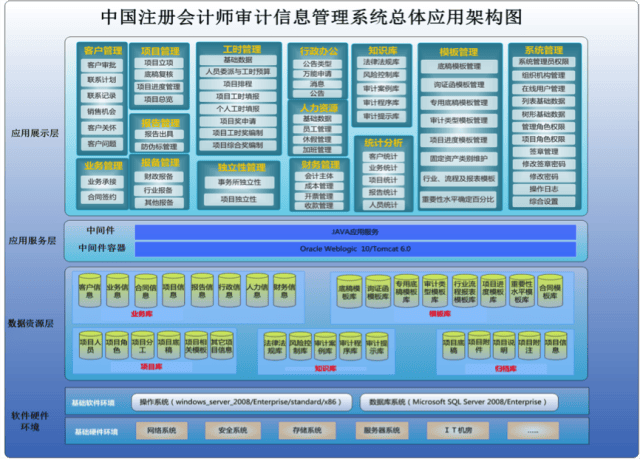640x459 pixels.
Task: Click 万能申请 under 行政办公
Action: tap(317, 74)
